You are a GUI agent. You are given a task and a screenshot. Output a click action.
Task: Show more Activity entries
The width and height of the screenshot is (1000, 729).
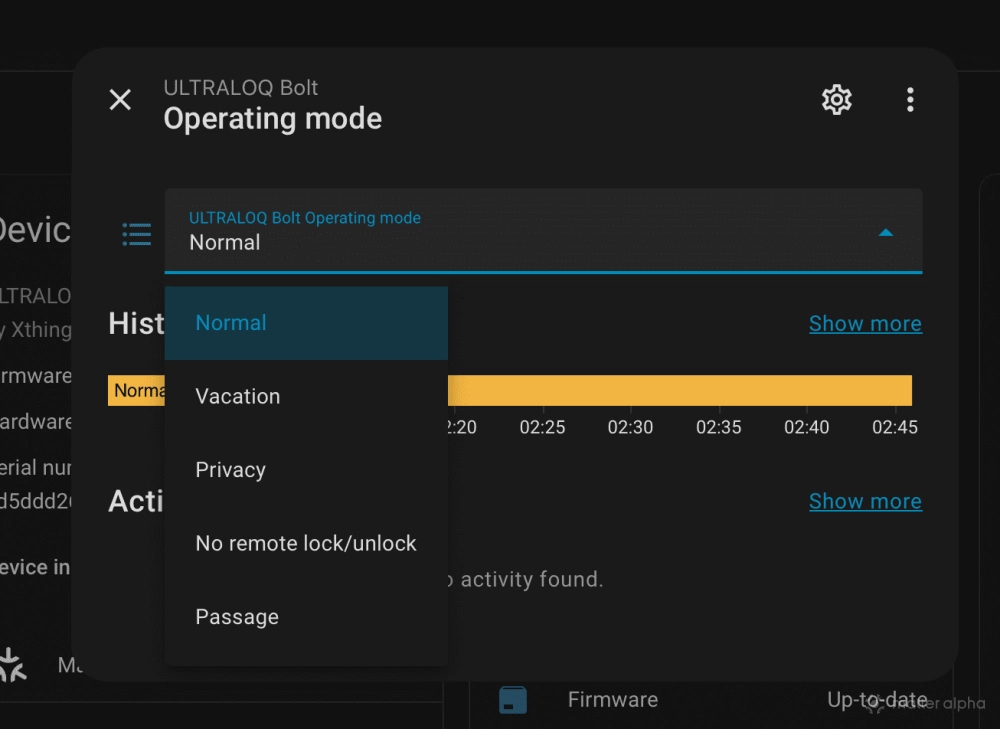(865, 501)
